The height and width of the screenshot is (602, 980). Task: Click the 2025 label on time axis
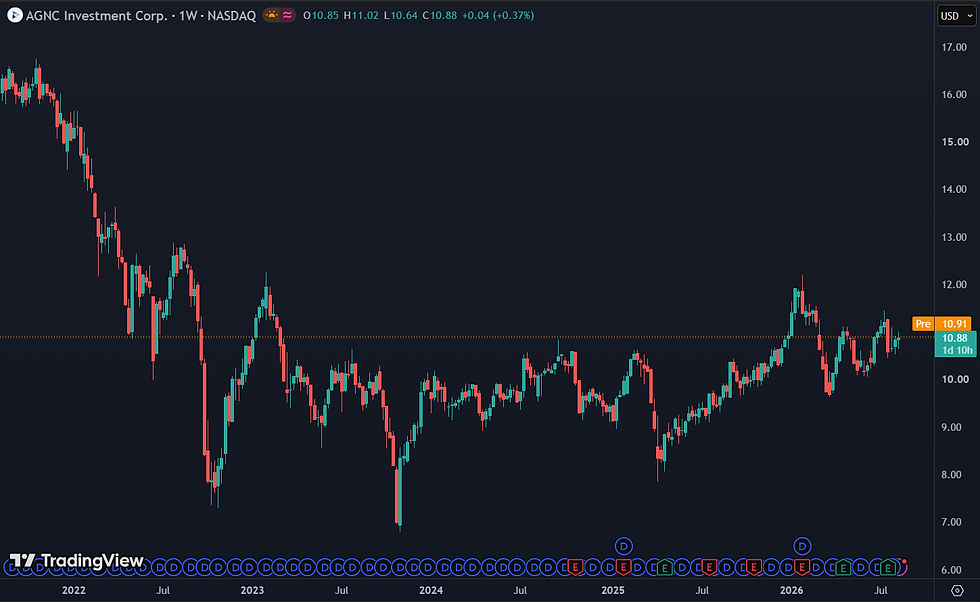tap(612, 590)
